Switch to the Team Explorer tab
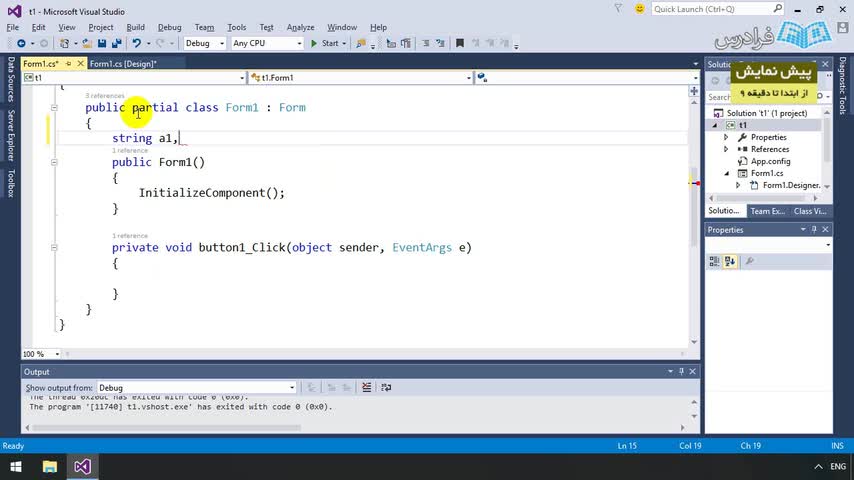Image resolution: width=854 pixels, height=480 pixels. [767, 211]
